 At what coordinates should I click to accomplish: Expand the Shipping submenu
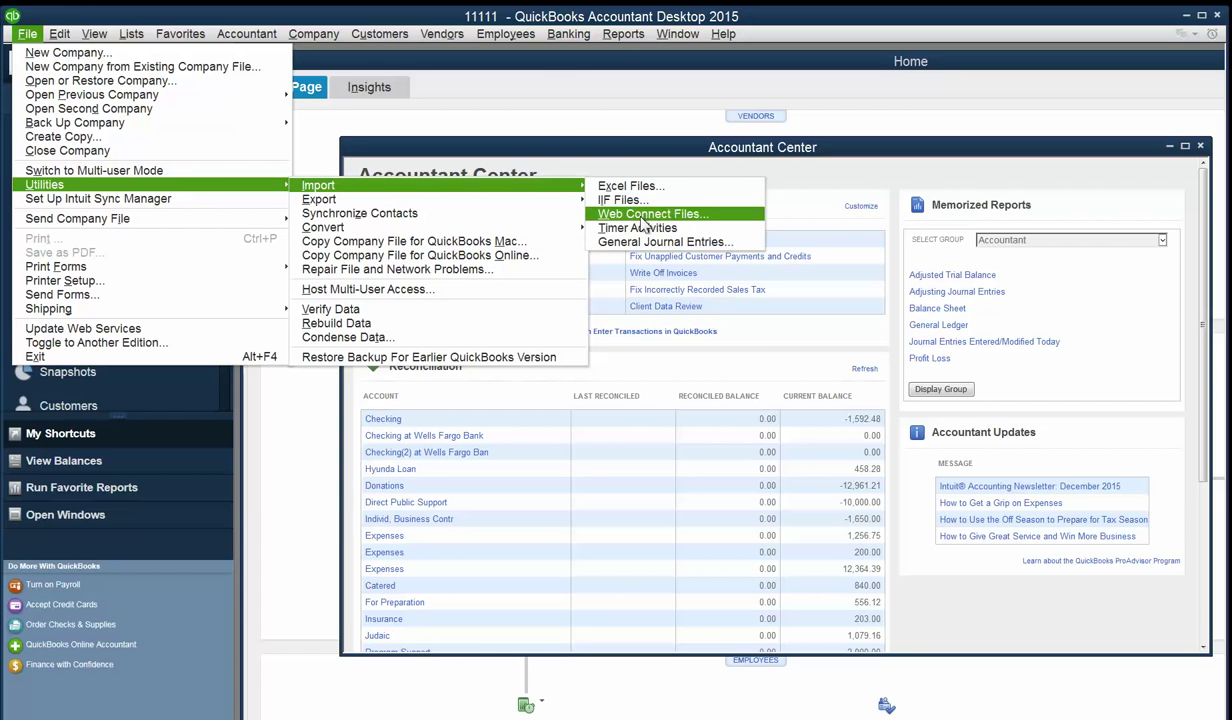(286, 309)
